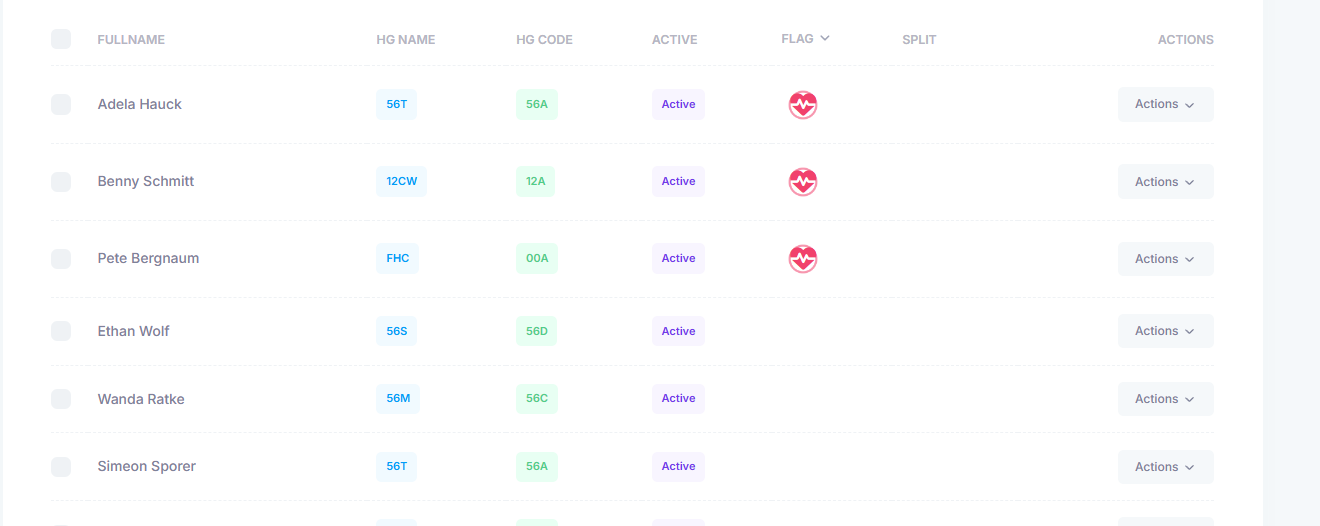Click Benny Schmitt's heartbeat flag icon

[803, 182]
